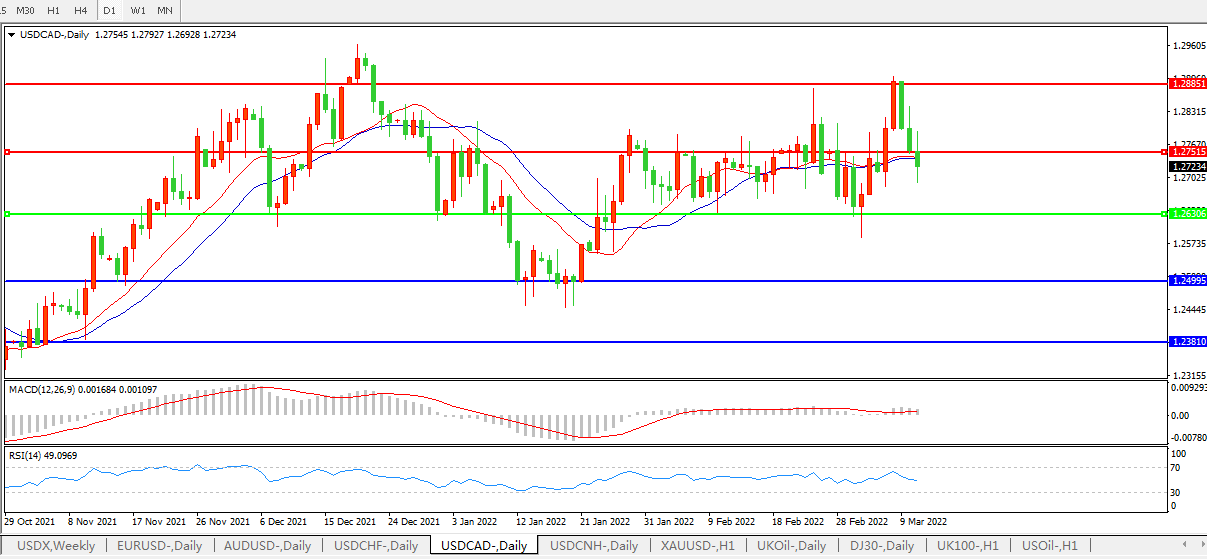Switch chart to M30 timeframe

[x=25, y=9]
